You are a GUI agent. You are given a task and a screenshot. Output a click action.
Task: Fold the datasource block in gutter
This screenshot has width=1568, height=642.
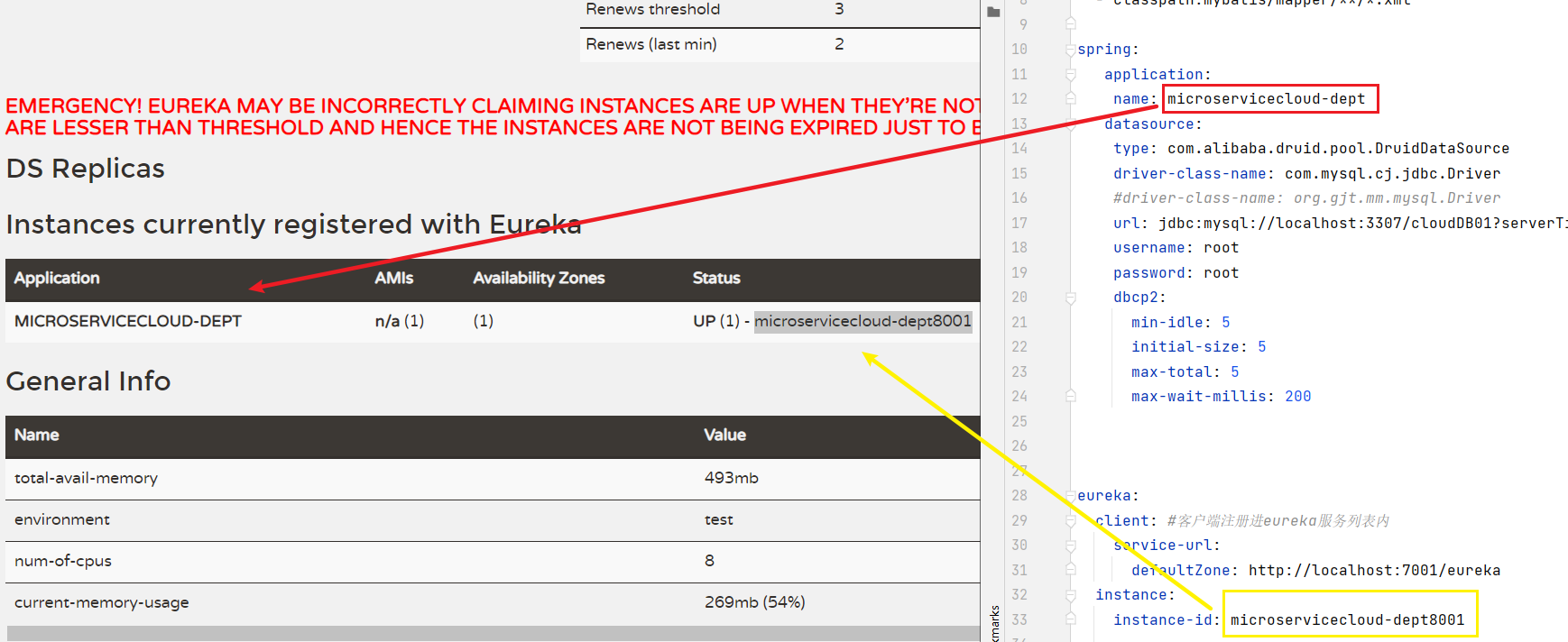1070,124
